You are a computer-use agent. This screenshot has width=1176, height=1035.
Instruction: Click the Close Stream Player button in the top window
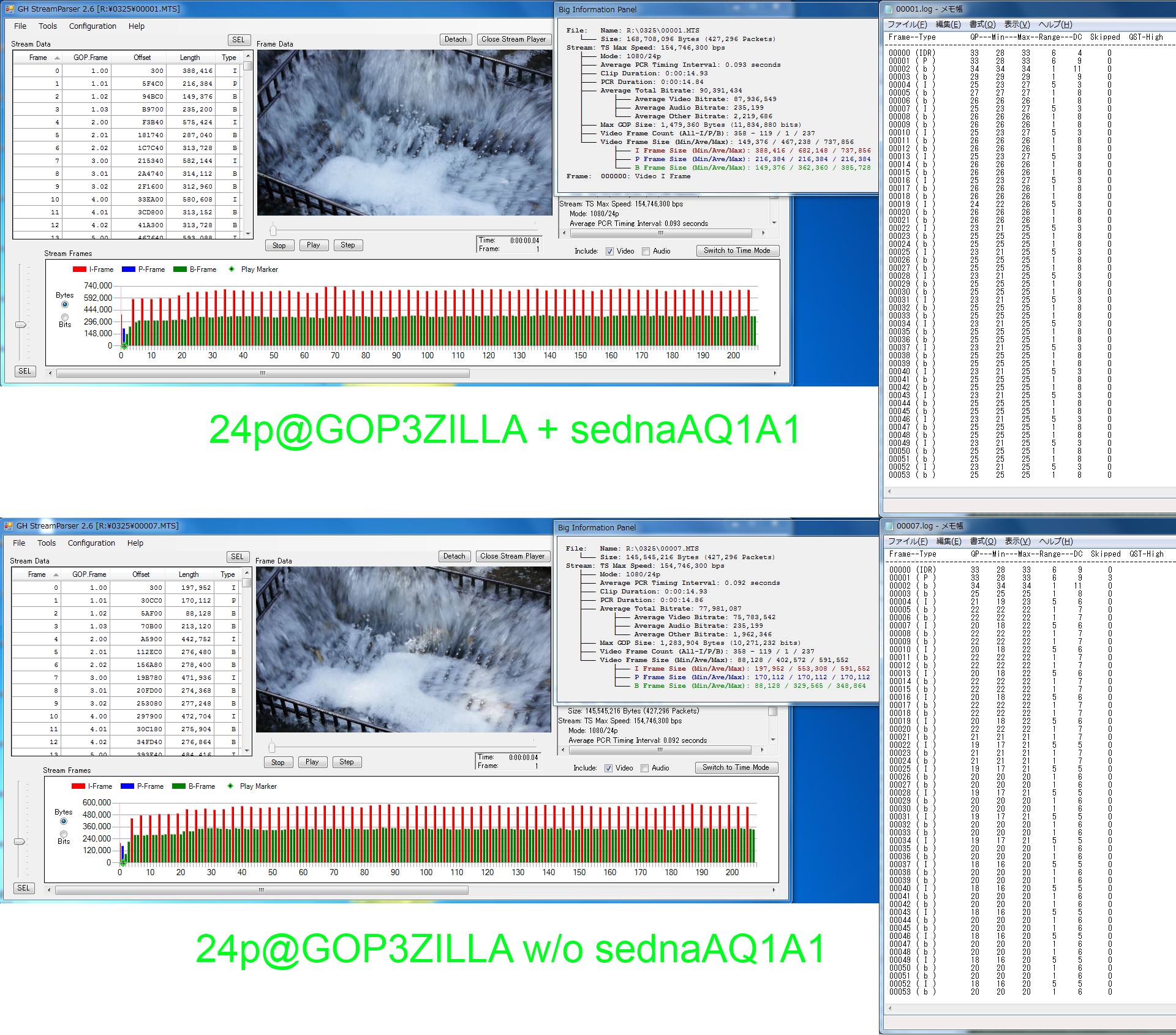click(513, 39)
